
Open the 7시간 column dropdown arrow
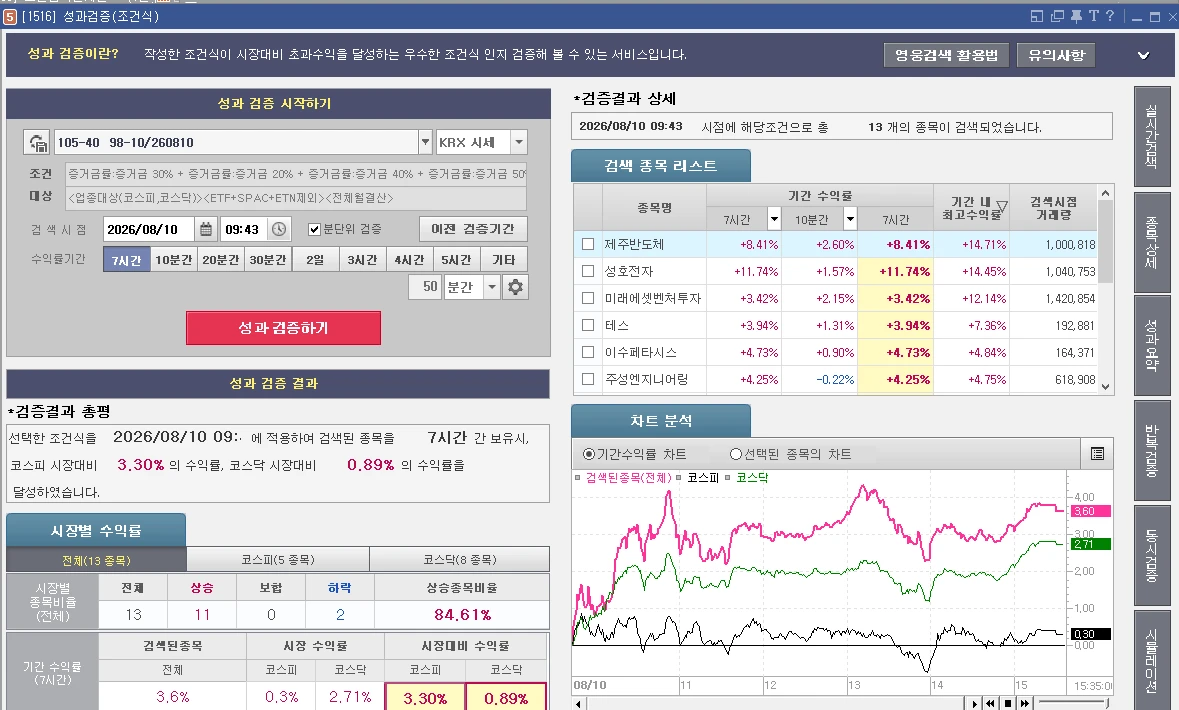click(x=774, y=219)
